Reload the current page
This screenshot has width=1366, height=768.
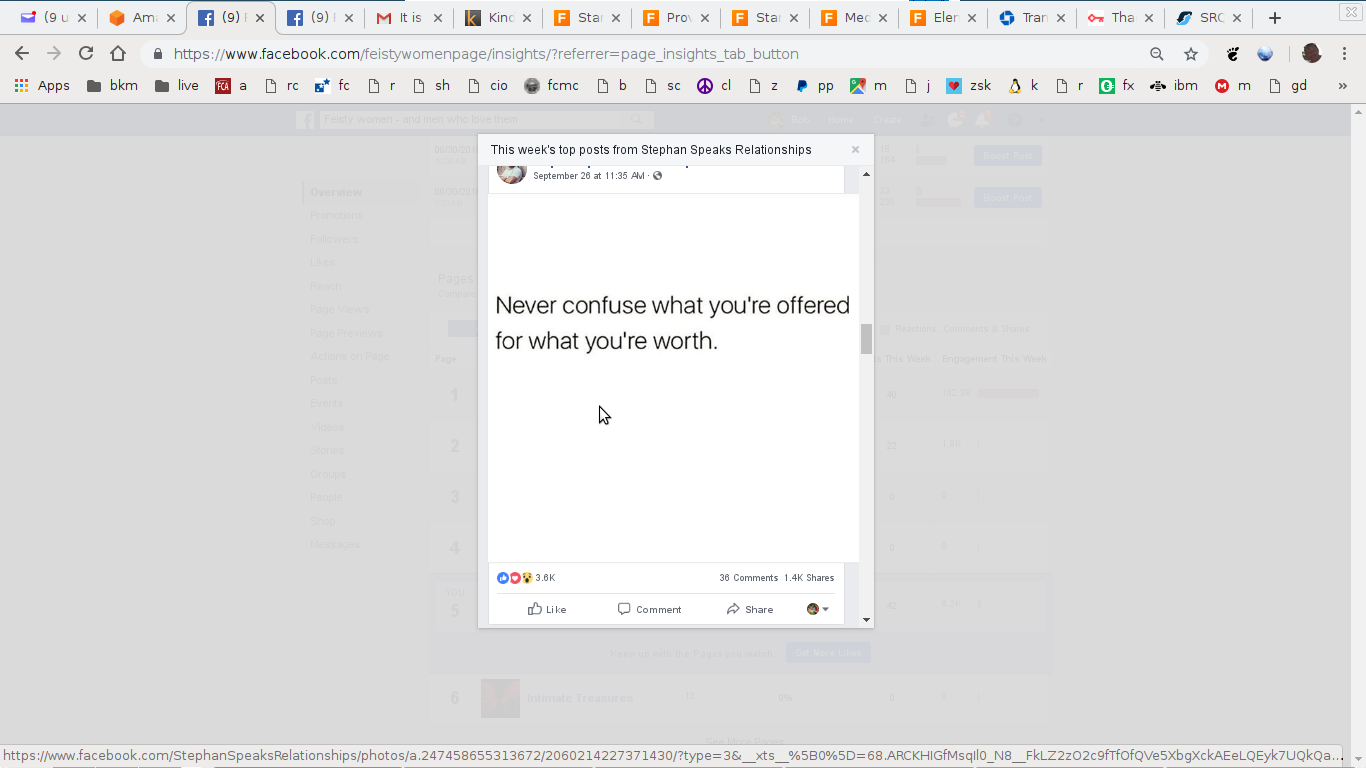coord(86,54)
